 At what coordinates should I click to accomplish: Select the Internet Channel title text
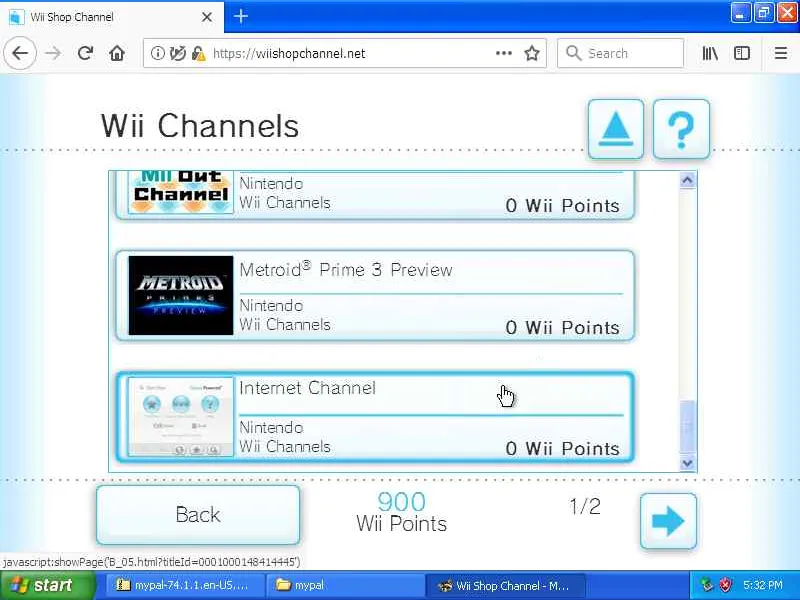(x=307, y=388)
